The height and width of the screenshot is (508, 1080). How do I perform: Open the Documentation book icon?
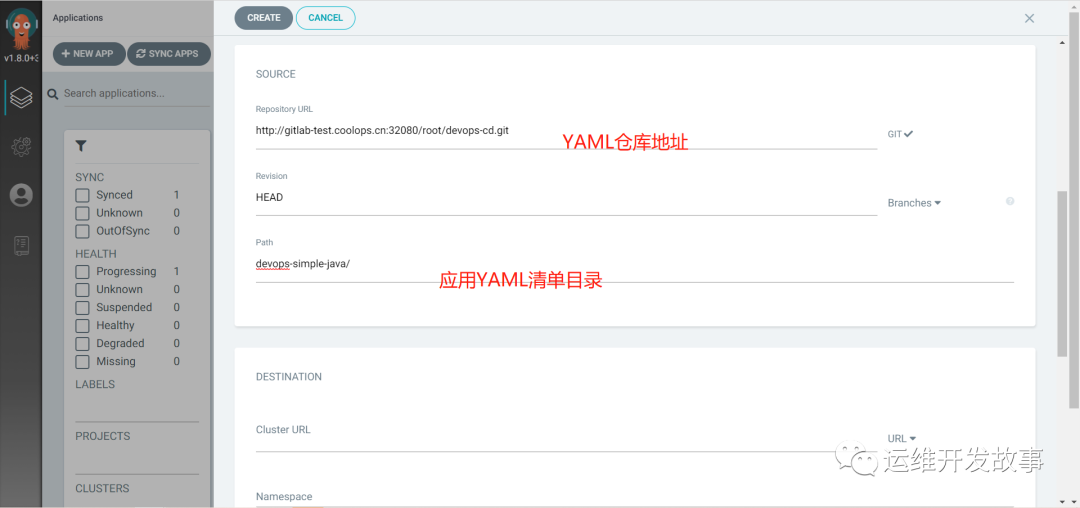tap(21, 246)
